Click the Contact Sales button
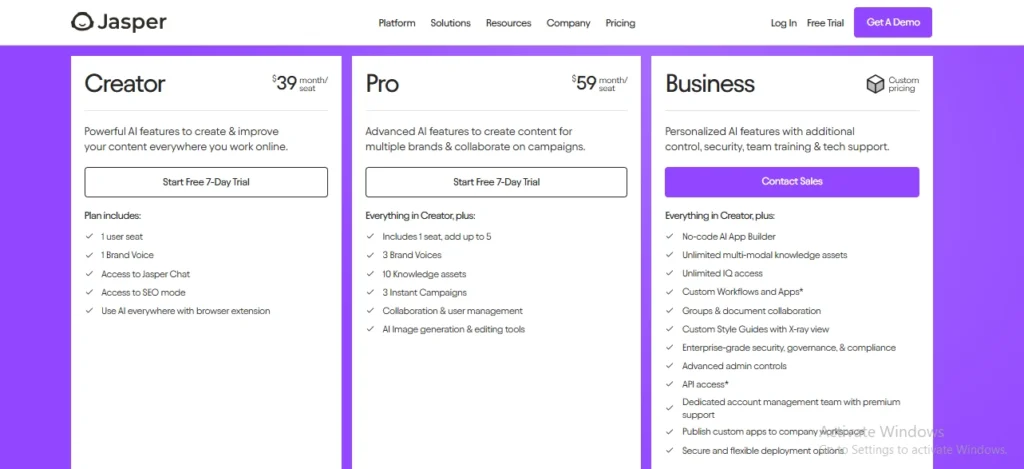The height and width of the screenshot is (469, 1024). (x=792, y=182)
